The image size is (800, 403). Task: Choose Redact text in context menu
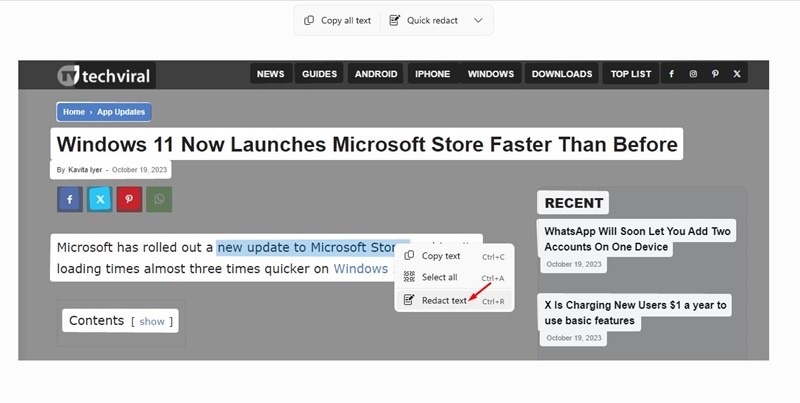(x=454, y=300)
